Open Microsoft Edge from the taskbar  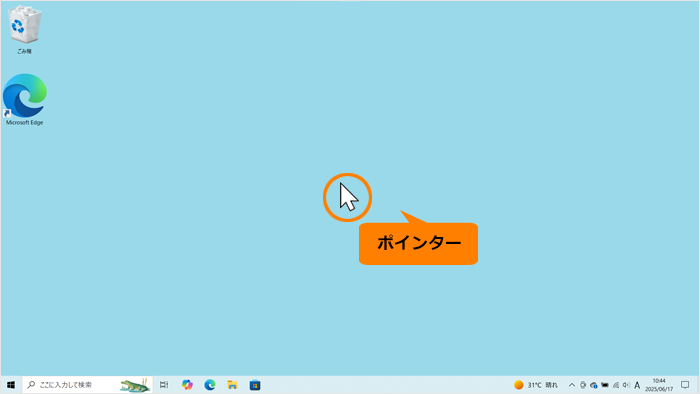coord(210,385)
